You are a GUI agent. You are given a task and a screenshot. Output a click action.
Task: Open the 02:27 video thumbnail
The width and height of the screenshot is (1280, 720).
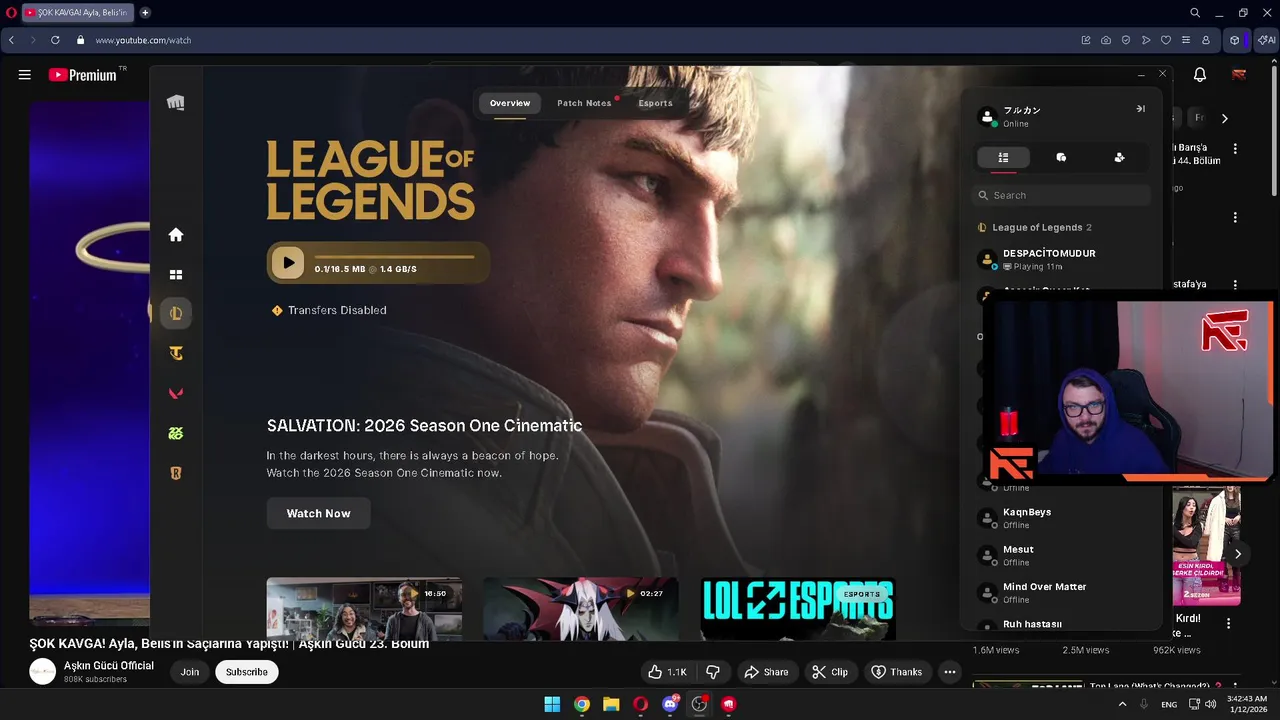tap(580, 608)
